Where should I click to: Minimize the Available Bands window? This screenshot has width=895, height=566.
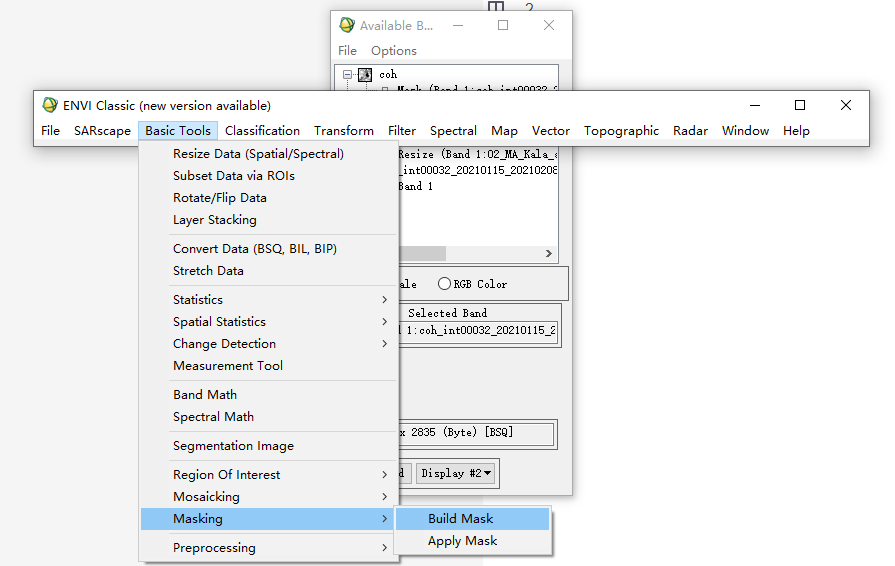(x=458, y=25)
